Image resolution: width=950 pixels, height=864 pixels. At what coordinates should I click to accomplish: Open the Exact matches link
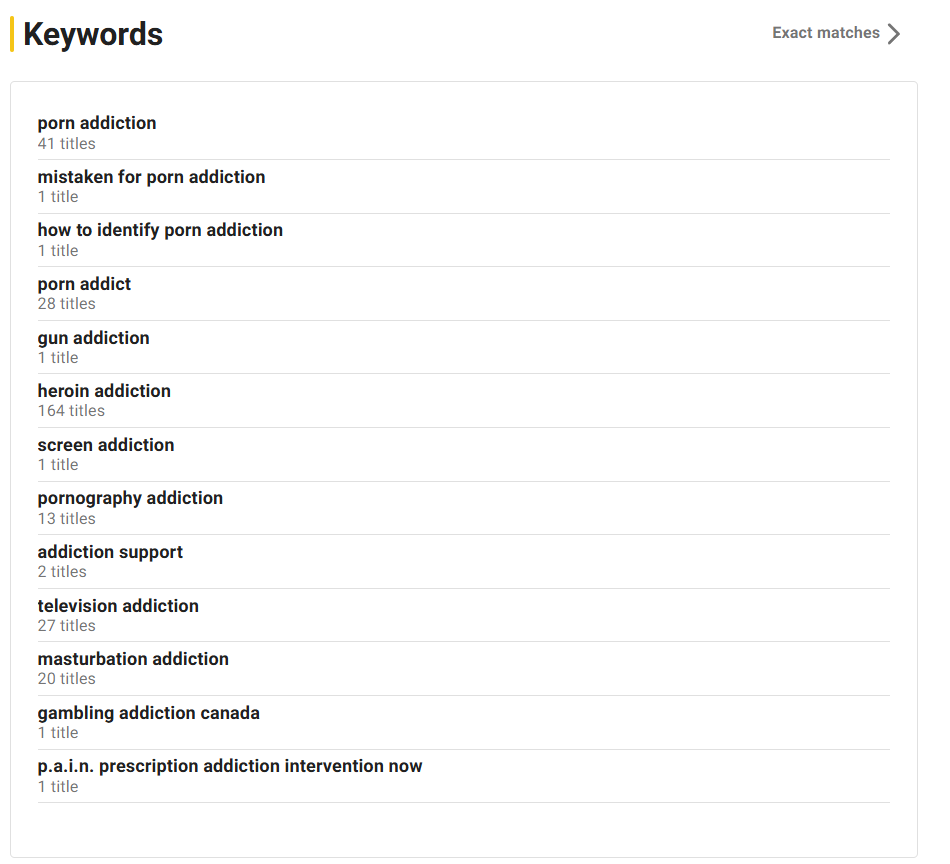835,33
